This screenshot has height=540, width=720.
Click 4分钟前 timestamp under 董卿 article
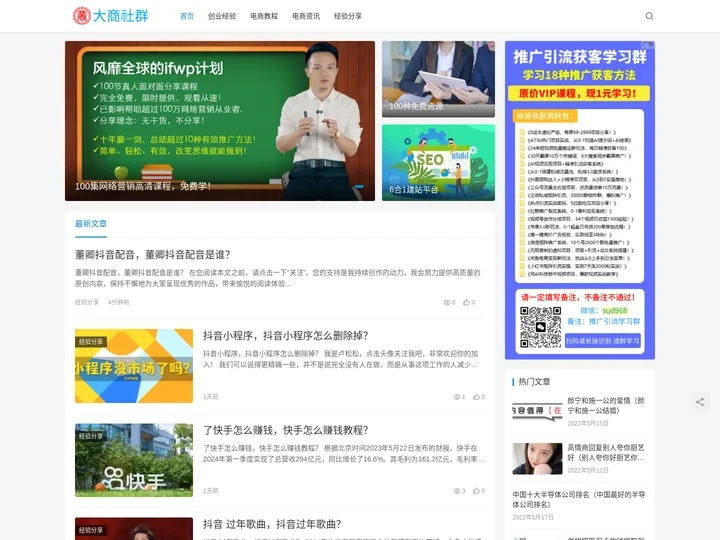click(118, 302)
